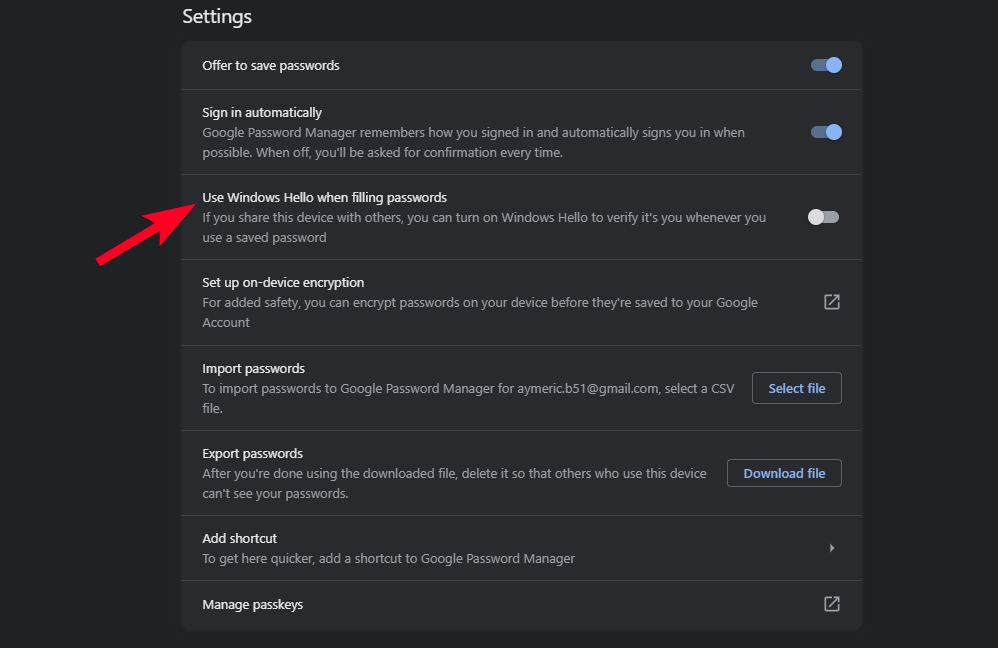The height and width of the screenshot is (648, 998).
Task: Click the "Sign in automatically" title
Action: click(x=262, y=113)
